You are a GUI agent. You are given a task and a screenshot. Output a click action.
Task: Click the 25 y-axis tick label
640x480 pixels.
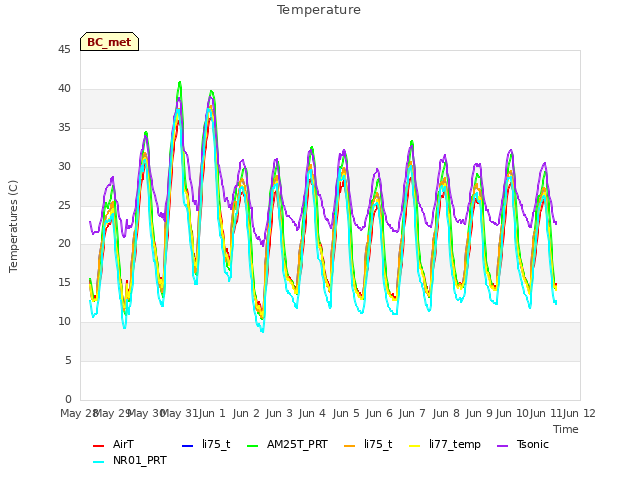coord(64,205)
